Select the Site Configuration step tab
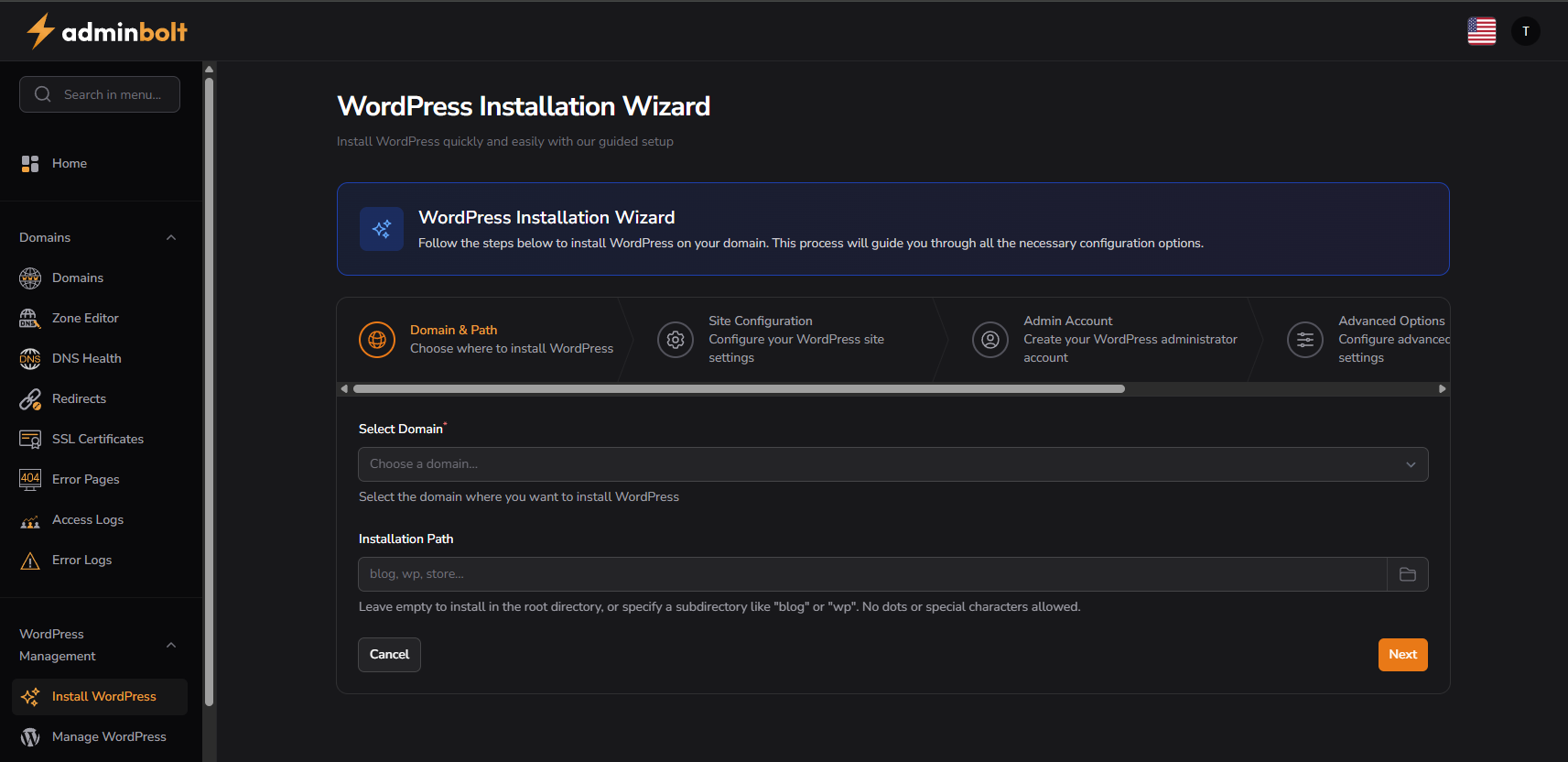This screenshot has height=762, width=1568. (791, 340)
